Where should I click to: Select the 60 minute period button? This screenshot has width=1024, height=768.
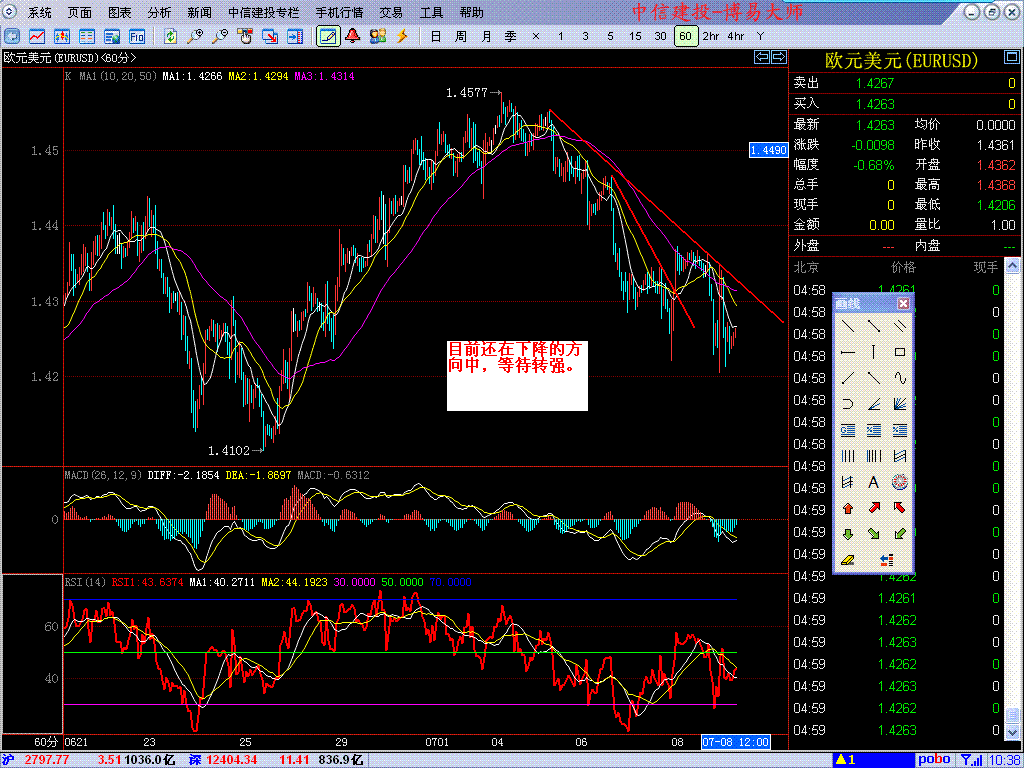(686, 36)
